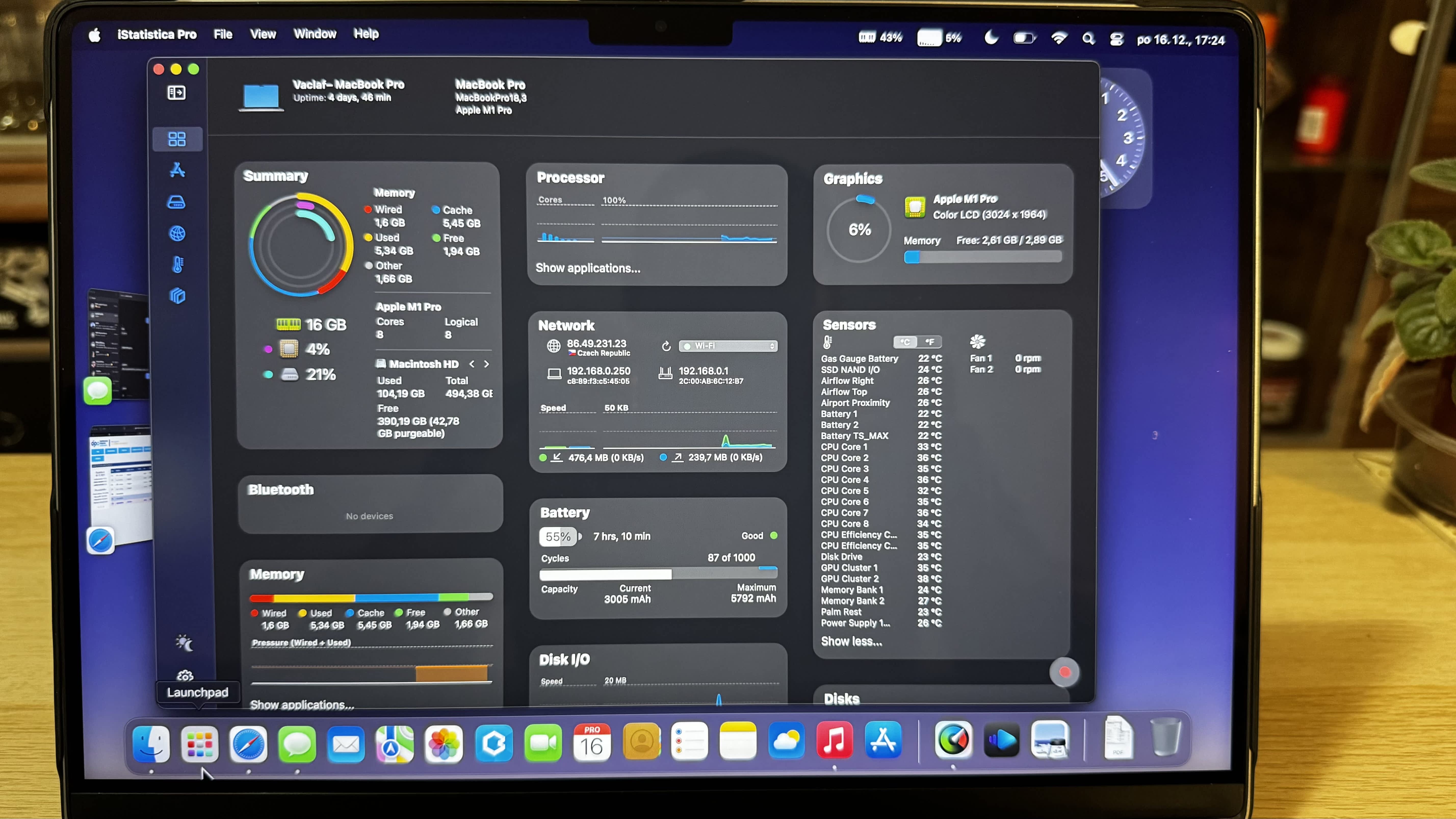Click the appearance brightness icon in sidebar
The width and height of the screenshot is (1456, 819).
coord(184,643)
